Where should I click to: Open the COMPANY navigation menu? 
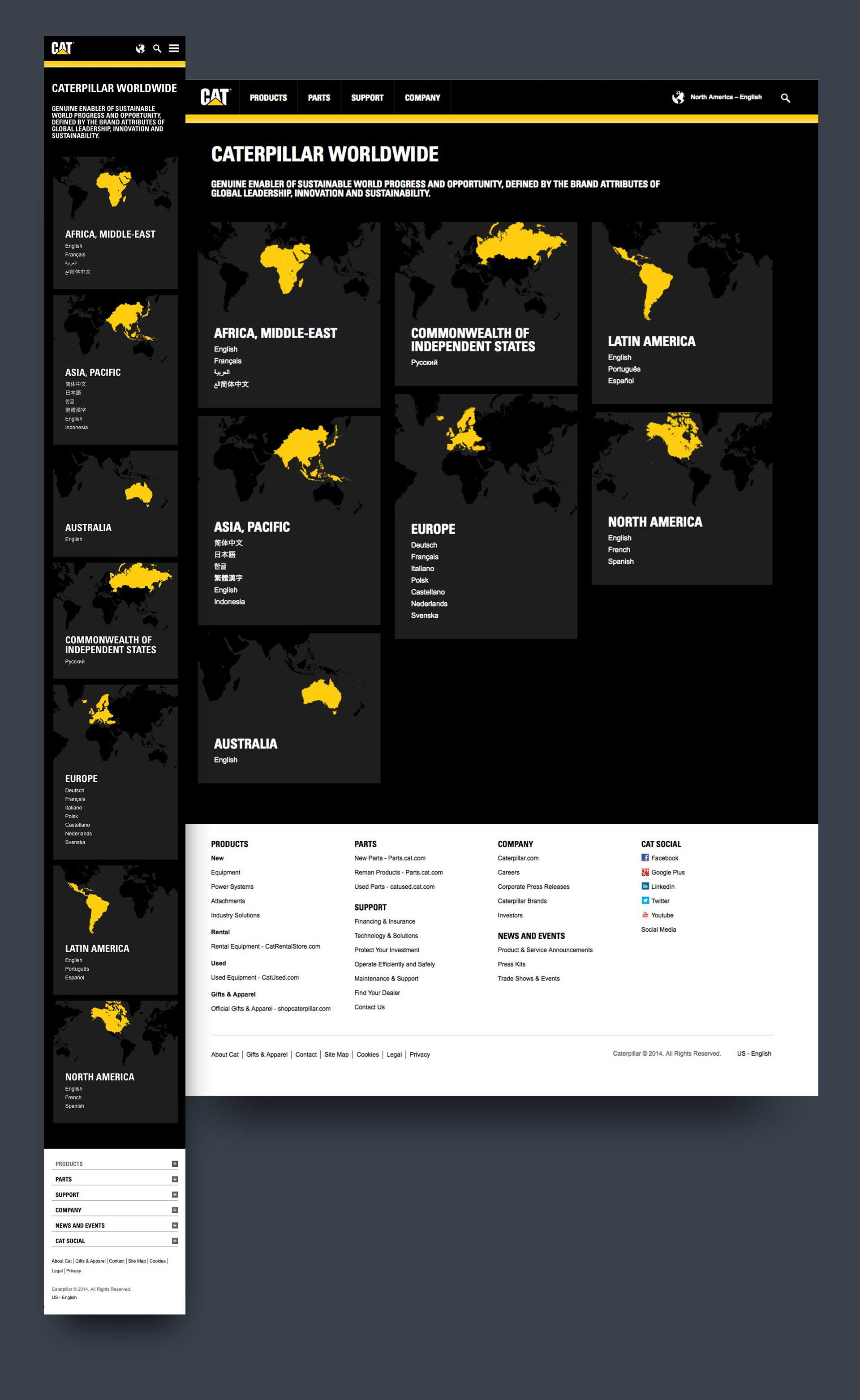tap(422, 98)
